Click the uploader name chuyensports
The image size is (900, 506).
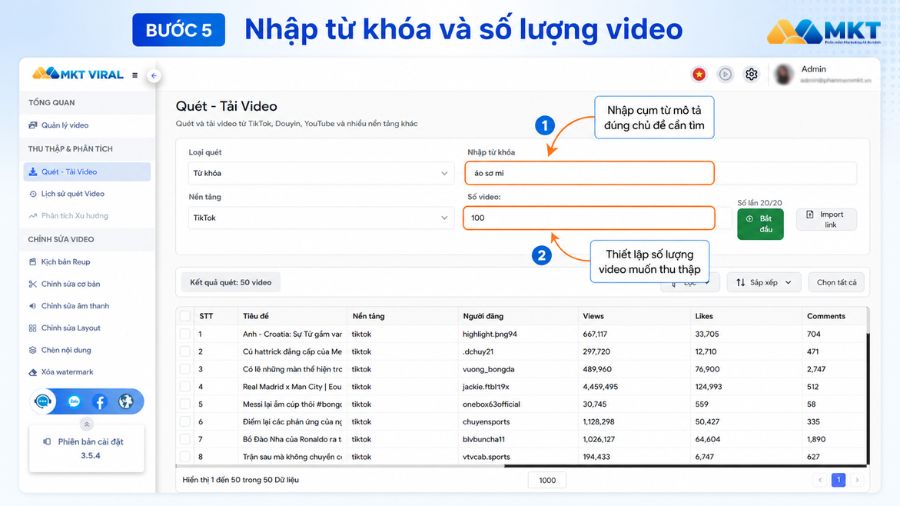(x=486, y=422)
